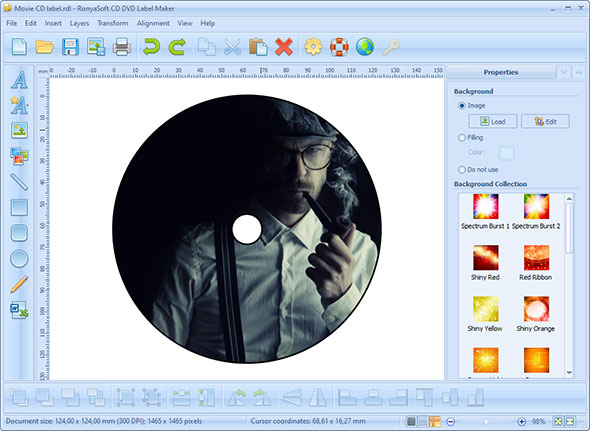590x431 pixels.
Task: Toggle the rulers display button in the status bar
Action: (x=435, y=421)
